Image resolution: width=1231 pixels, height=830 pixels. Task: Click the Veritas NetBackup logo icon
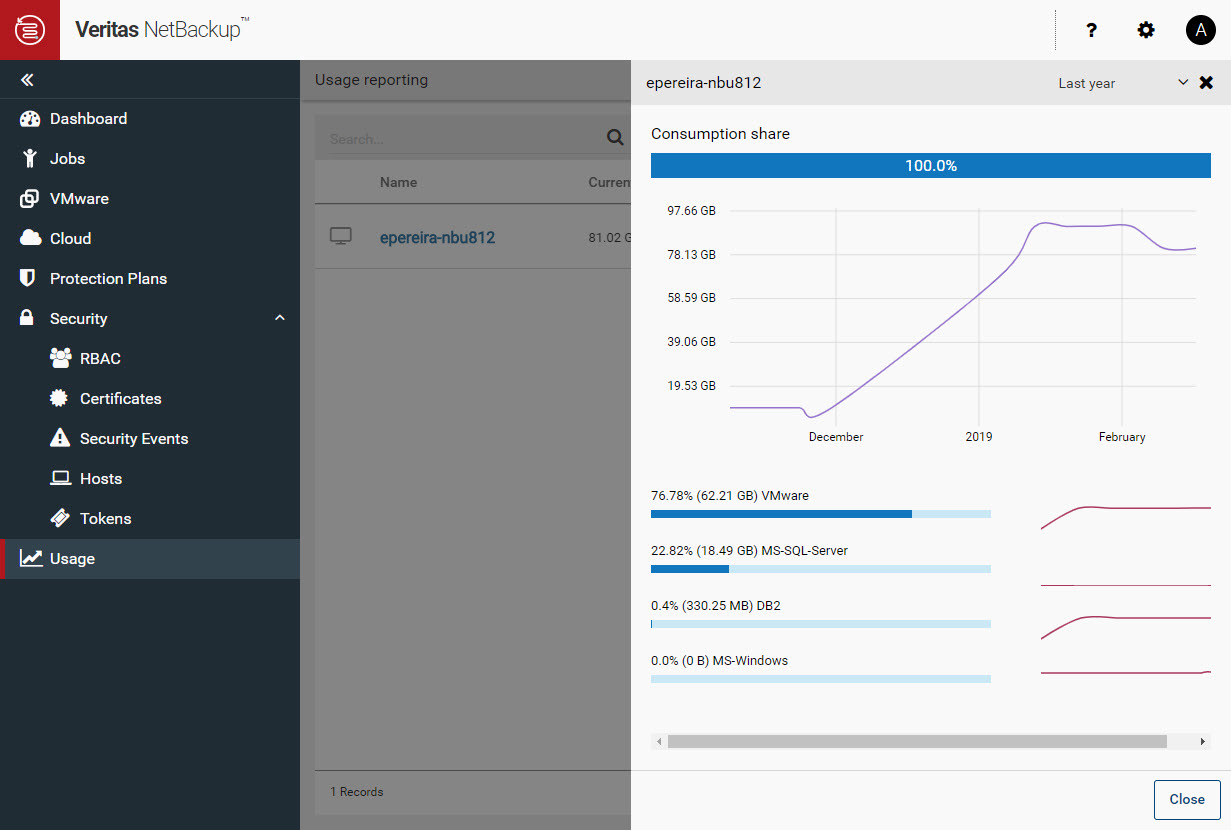pos(30,30)
